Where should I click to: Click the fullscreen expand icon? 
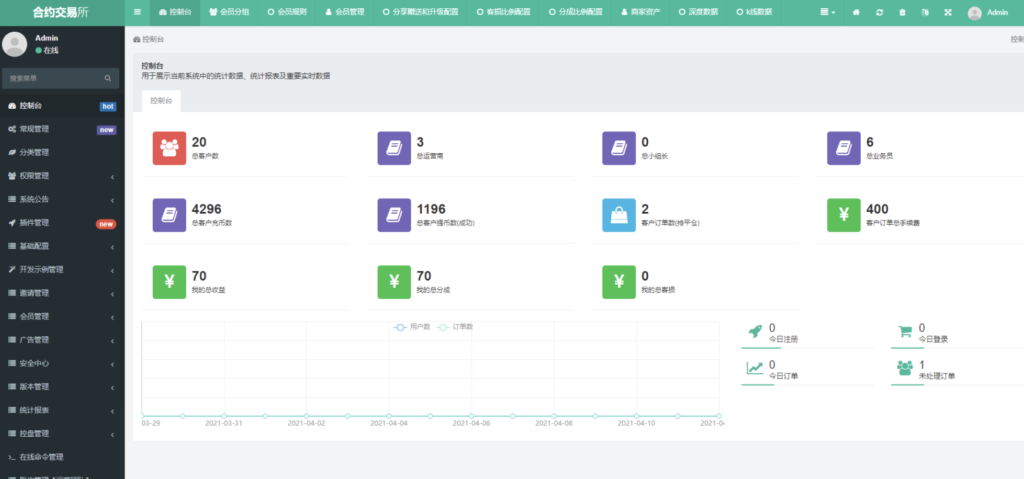[x=947, y=13]
